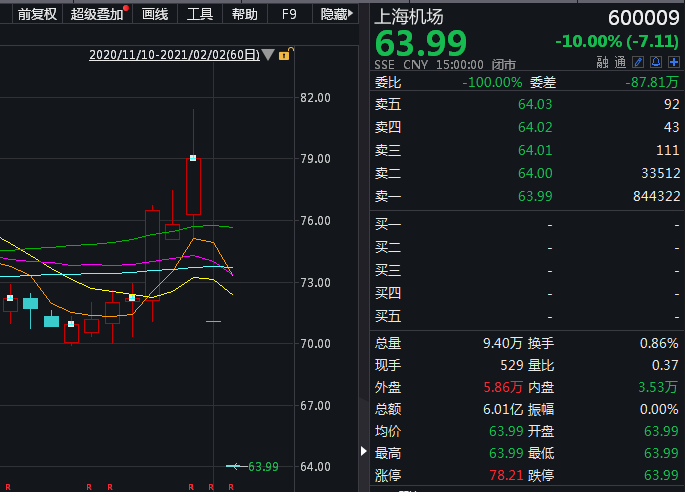This screenshot has width=685, height=492.
Task: Toggle the orange lock icon beside the date range
Action: [284, 55]
